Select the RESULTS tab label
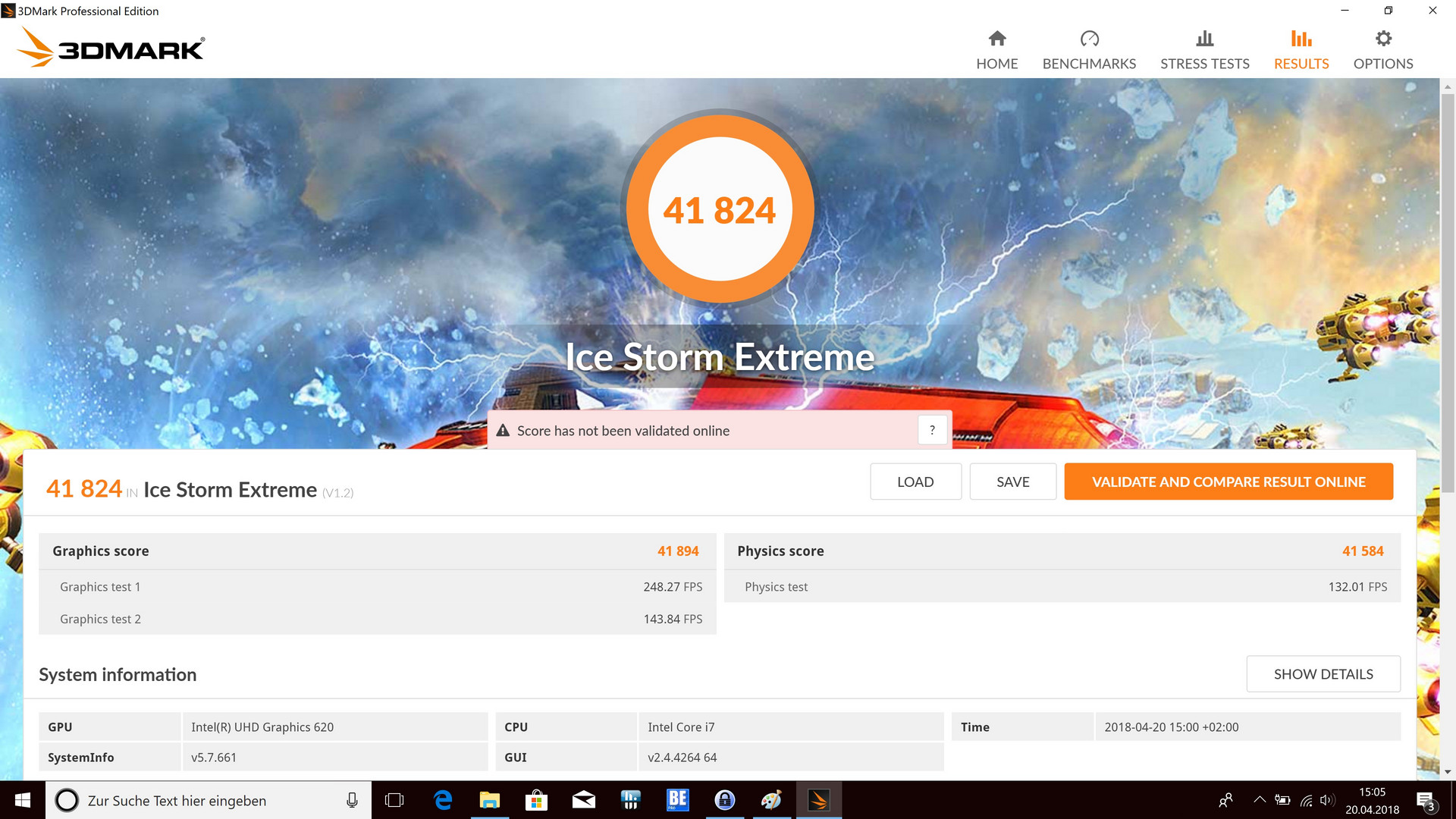 pyautogui.click(x=1301, y=64)
